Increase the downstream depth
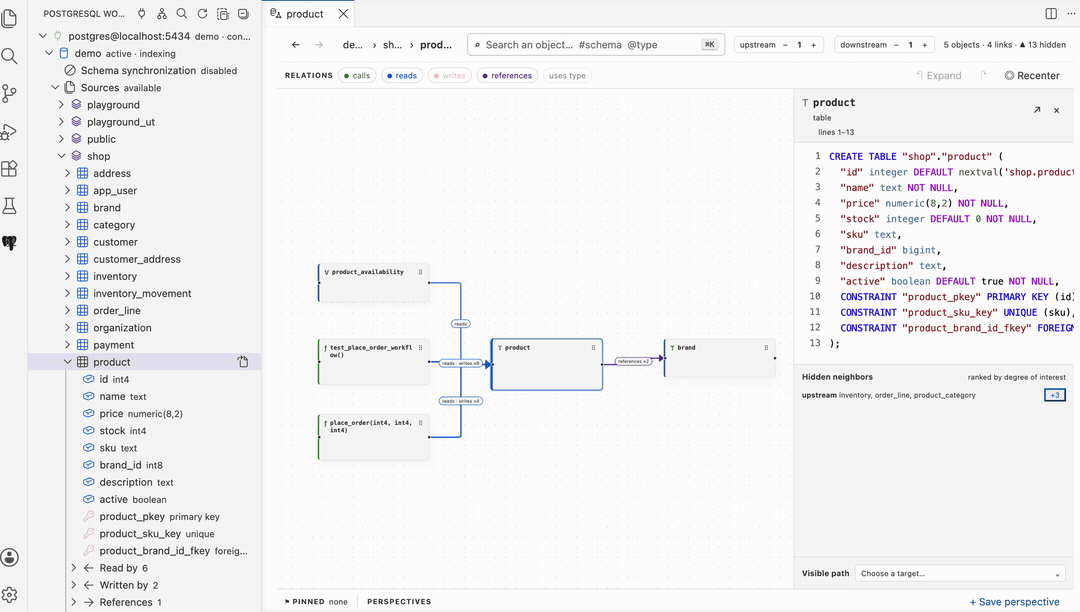Viewport: 1080px width, 612px height. point(924,45)
